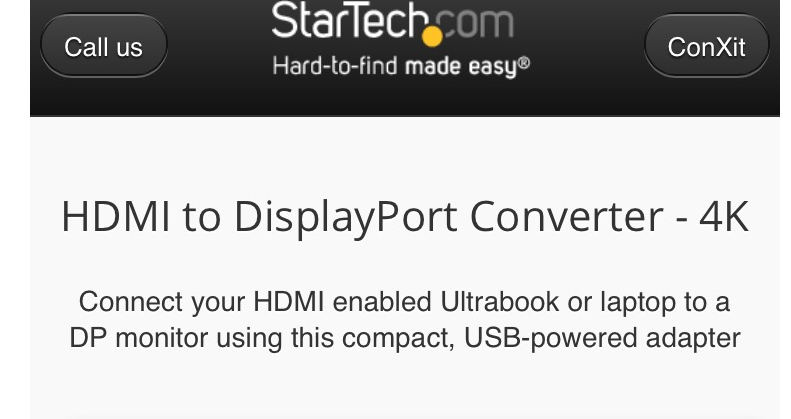Screen dimensions: 791x419
Task: Click the word Ultrabook in the description
Action: coord(500,302)
